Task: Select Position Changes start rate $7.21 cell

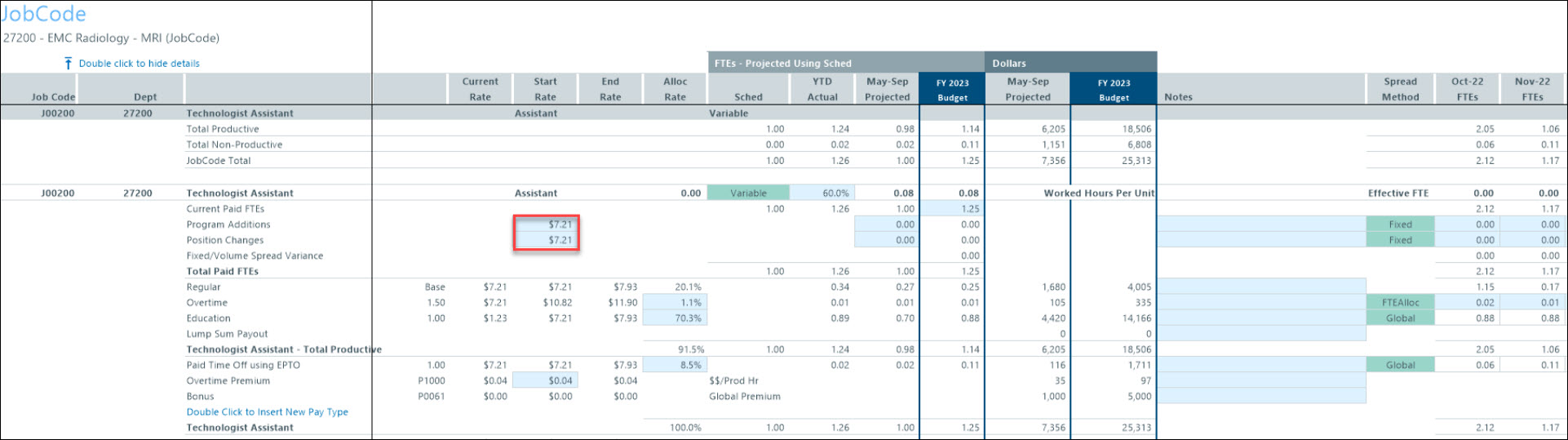Action: 547,240
